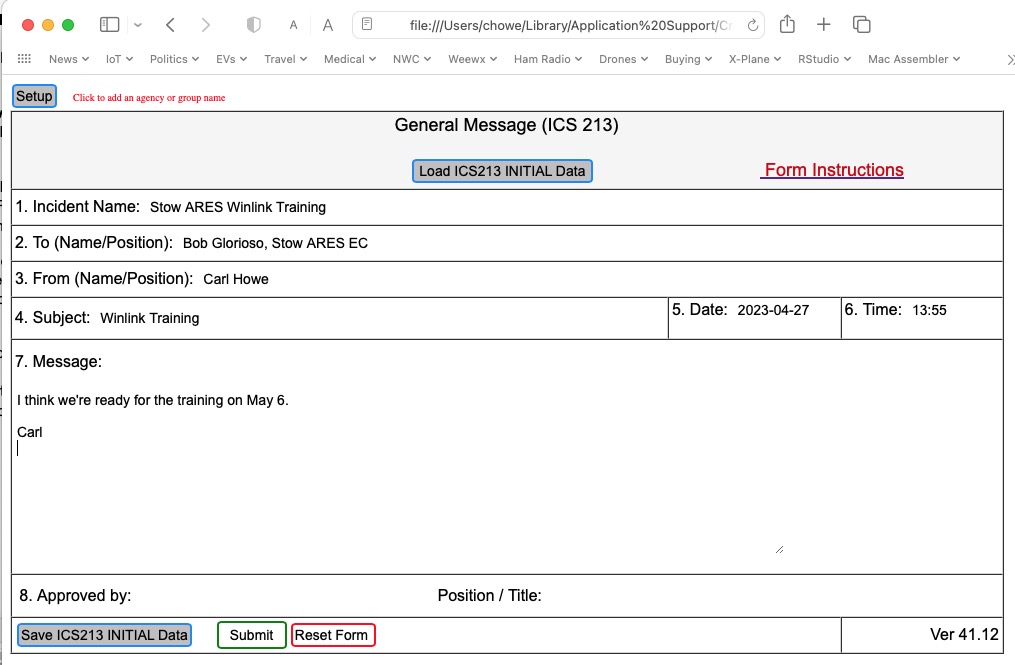This screenshot has height=665, width=1015.
Task: Open a new tab with plus icon
Action: (823, 25)
